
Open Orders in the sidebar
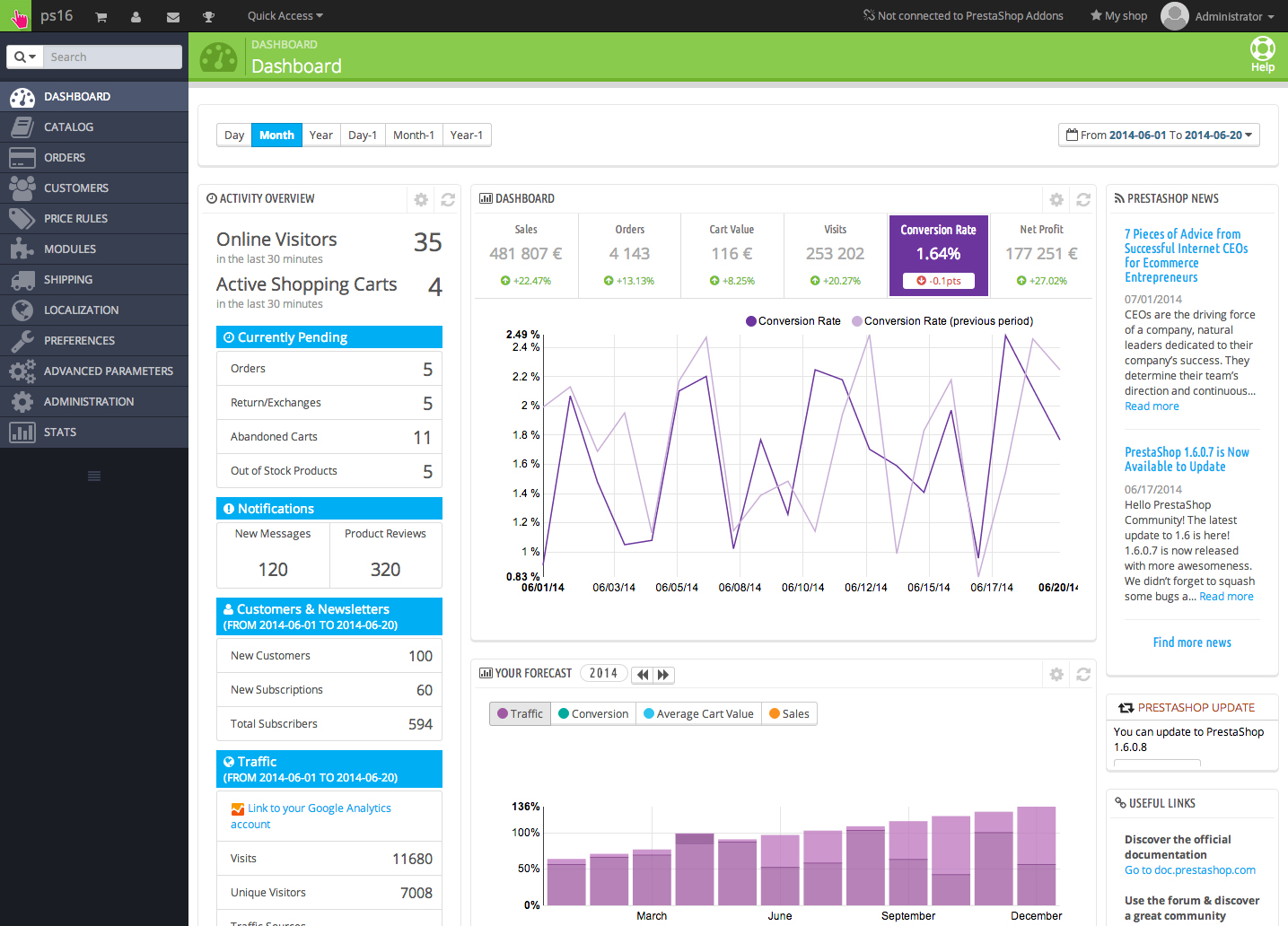(94, 158)
